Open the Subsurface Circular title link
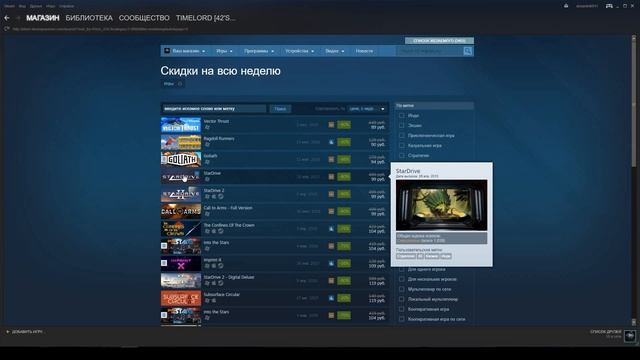Viewport: 640px width, 360px height. [x=222, y=294]
